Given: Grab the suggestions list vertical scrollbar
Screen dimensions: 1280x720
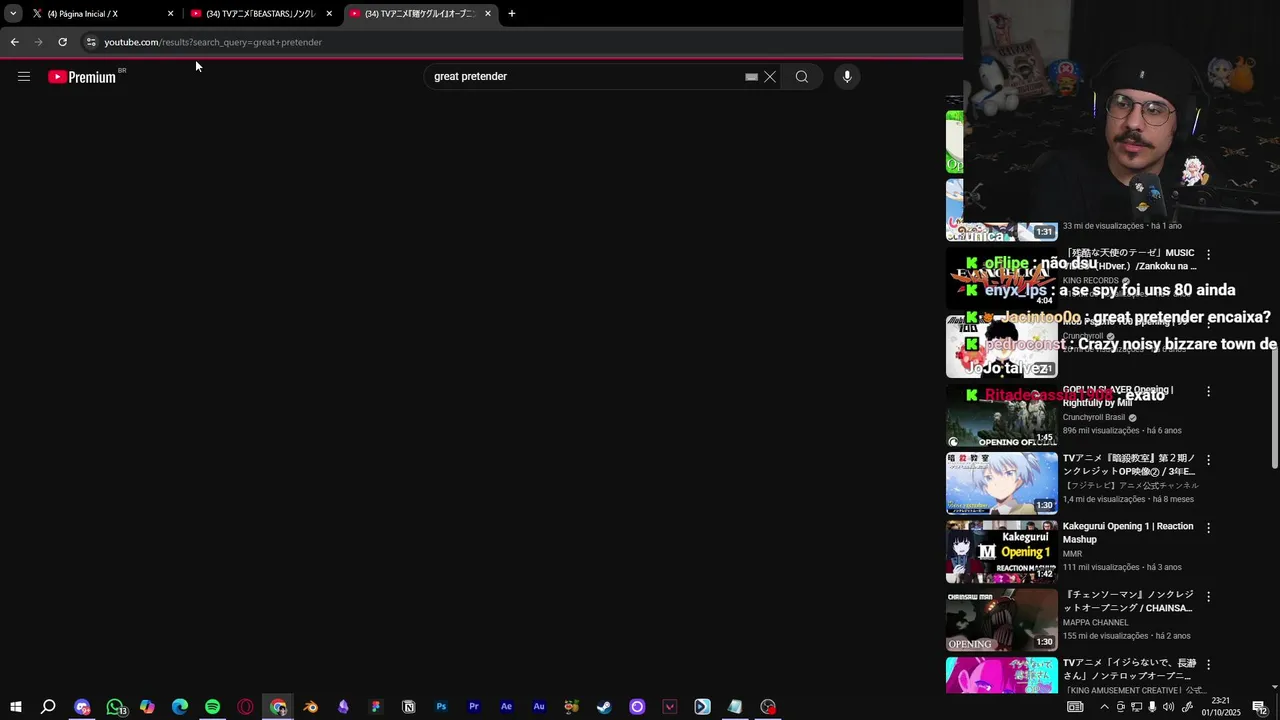Looking at the screenshot, I should coord(1274,410).
